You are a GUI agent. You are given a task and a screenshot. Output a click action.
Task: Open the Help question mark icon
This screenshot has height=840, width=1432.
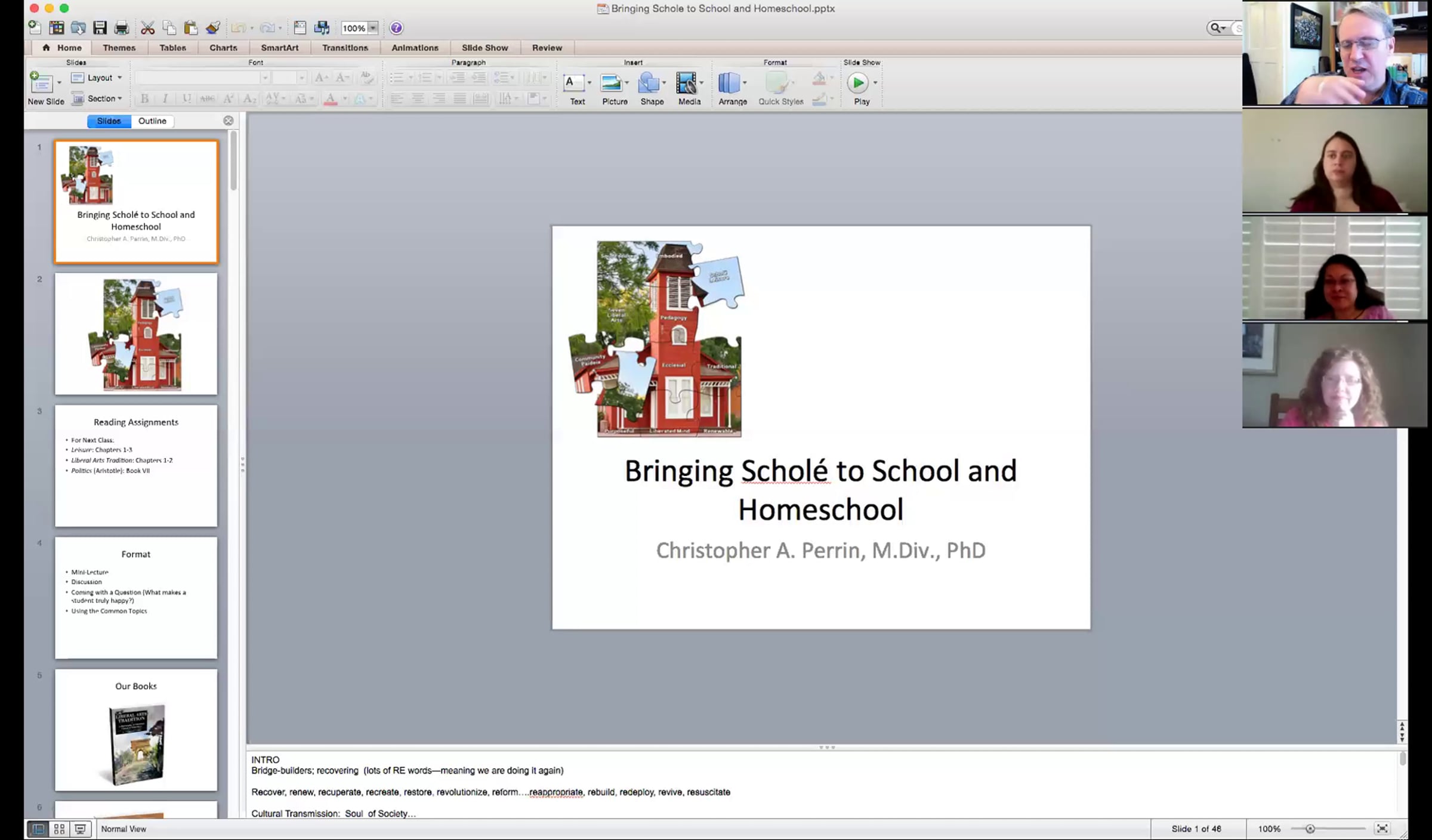coord(396,27)
